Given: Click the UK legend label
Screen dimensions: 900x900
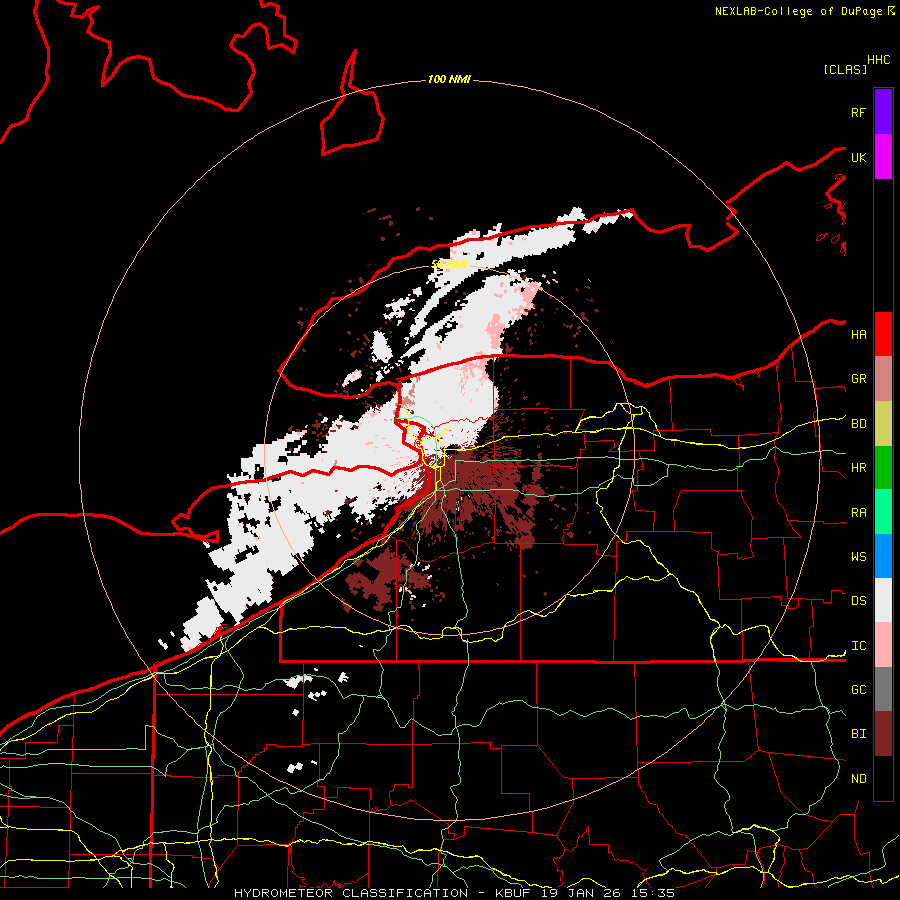Looking at the screenshot, I should [x=858, y=157].
